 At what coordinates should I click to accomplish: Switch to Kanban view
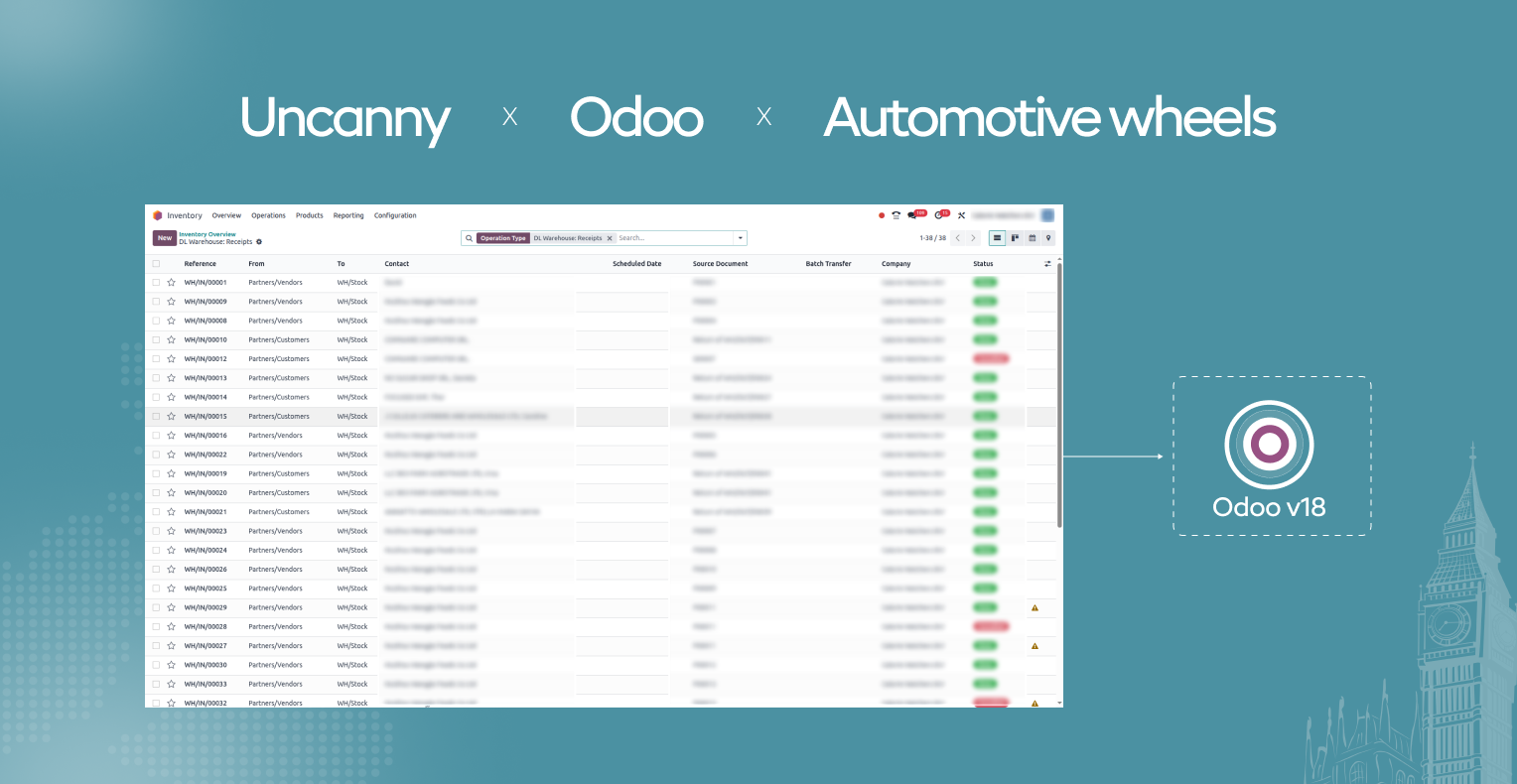[1015, 238]
